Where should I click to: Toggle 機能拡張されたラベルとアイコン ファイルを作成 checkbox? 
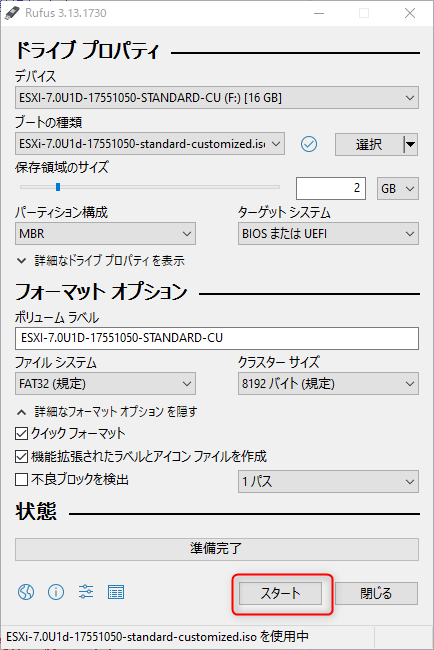click(21, 456)
